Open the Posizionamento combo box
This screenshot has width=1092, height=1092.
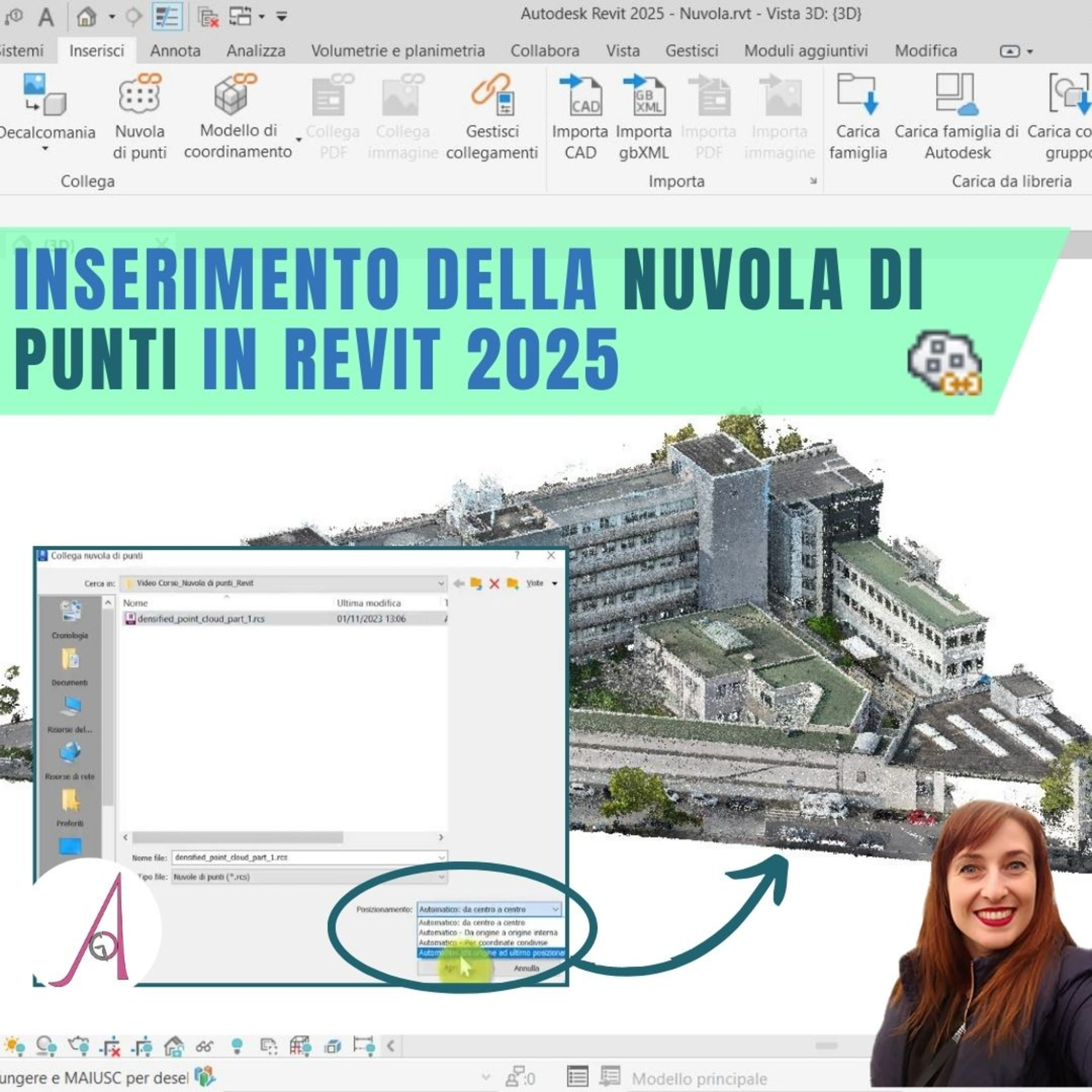point(490,909)
